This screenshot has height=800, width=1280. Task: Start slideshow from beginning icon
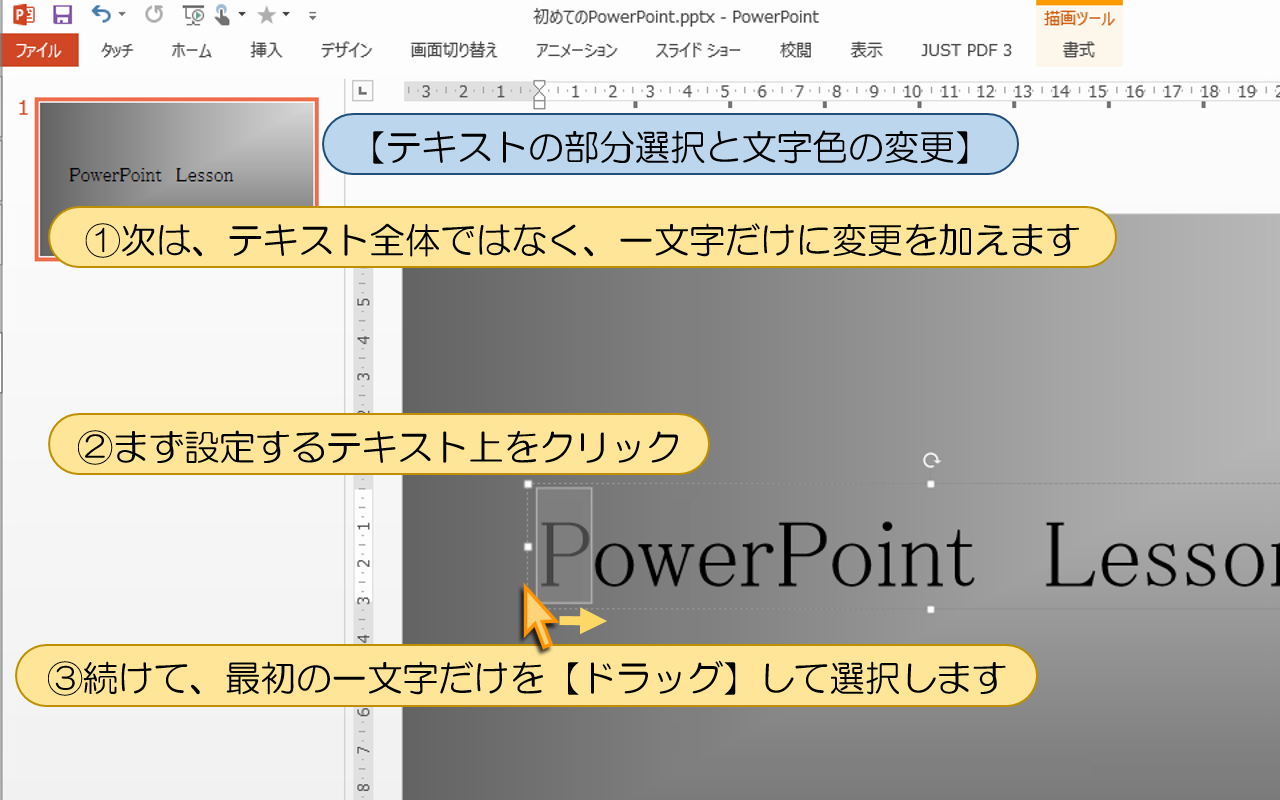pyautogui.click(x=195, y=15)
